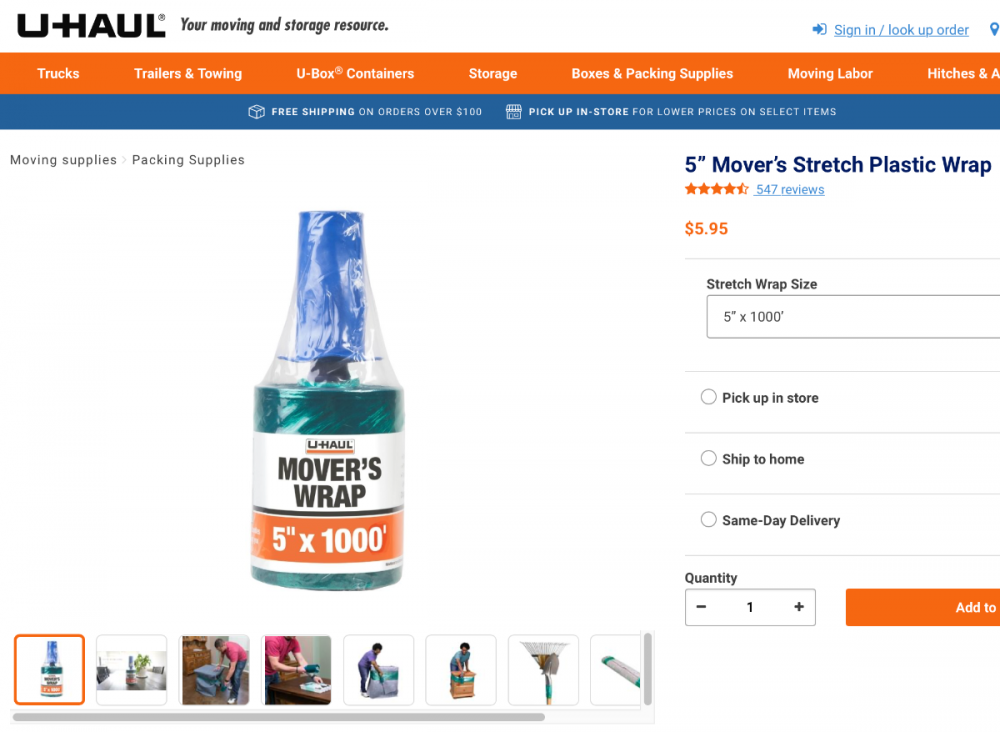
Task: Click the store pickup storefront icon
Action: pyautogui.click(x=513, y=112)
